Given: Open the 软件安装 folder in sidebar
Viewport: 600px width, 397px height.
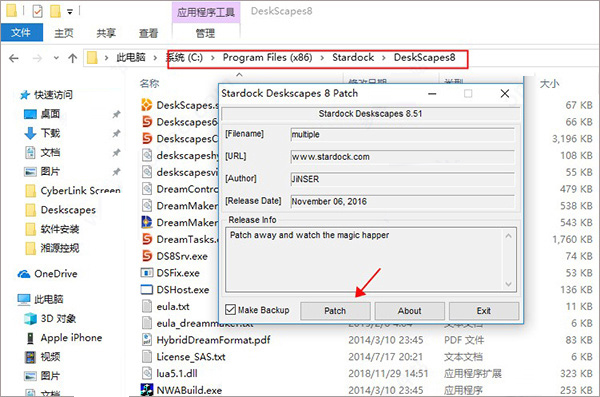Looking at the screenshot, I should tap(60, 229).
